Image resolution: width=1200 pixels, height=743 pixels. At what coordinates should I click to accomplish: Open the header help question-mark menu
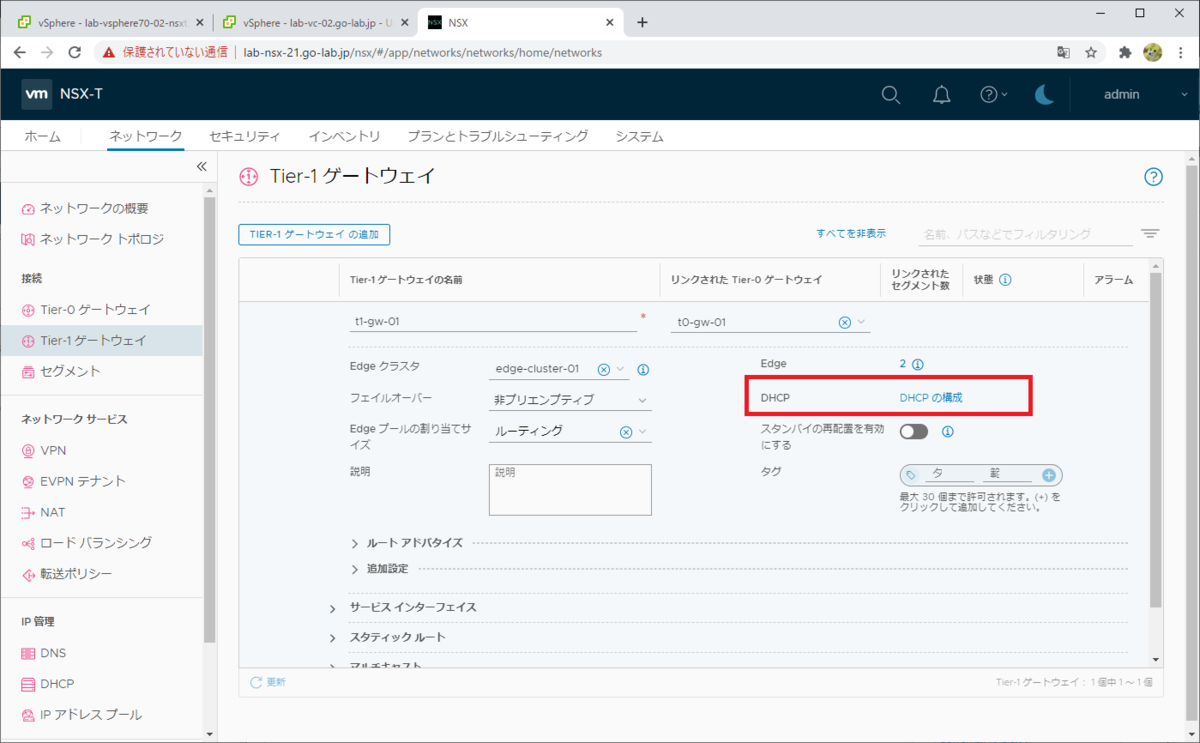(x=993, y=94)
